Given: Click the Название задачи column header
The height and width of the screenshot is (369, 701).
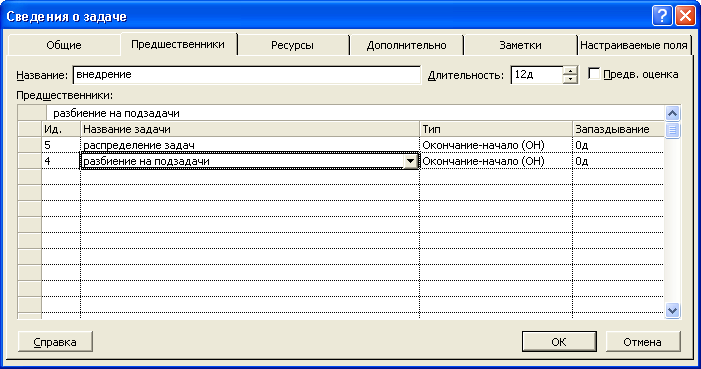Looking at the screenshot, I should coord(250,129).
